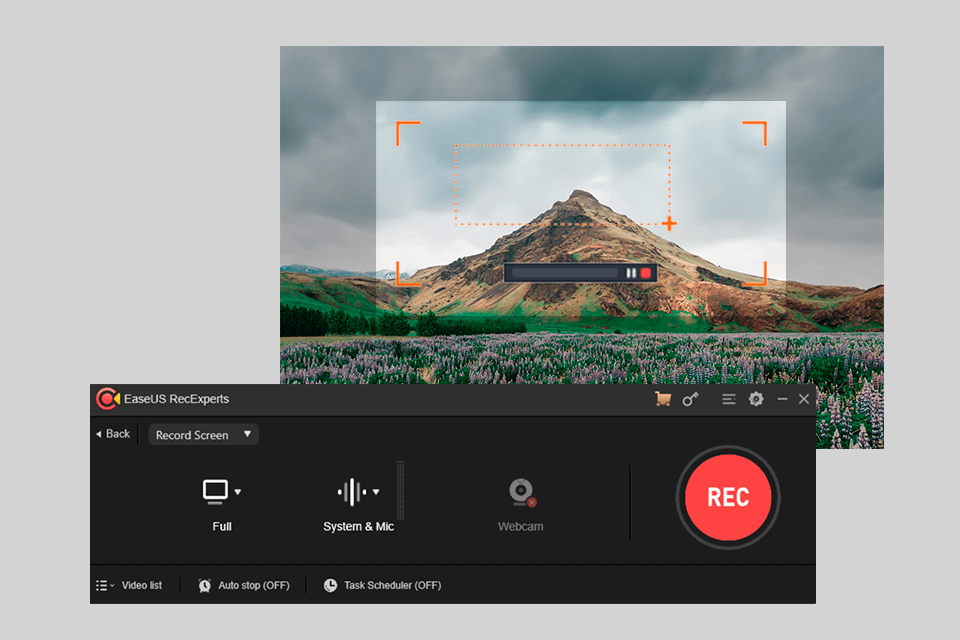
Task: Open the shopping cart to upgrade
Action: pyautogui.click(x=662, y=398)
